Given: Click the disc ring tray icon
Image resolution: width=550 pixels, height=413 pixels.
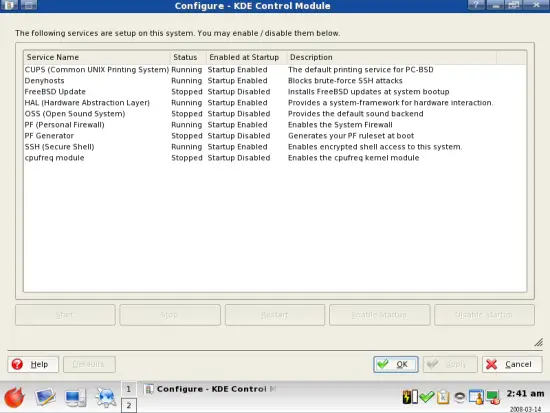Looking at the screenshot, I should [460, 397].
